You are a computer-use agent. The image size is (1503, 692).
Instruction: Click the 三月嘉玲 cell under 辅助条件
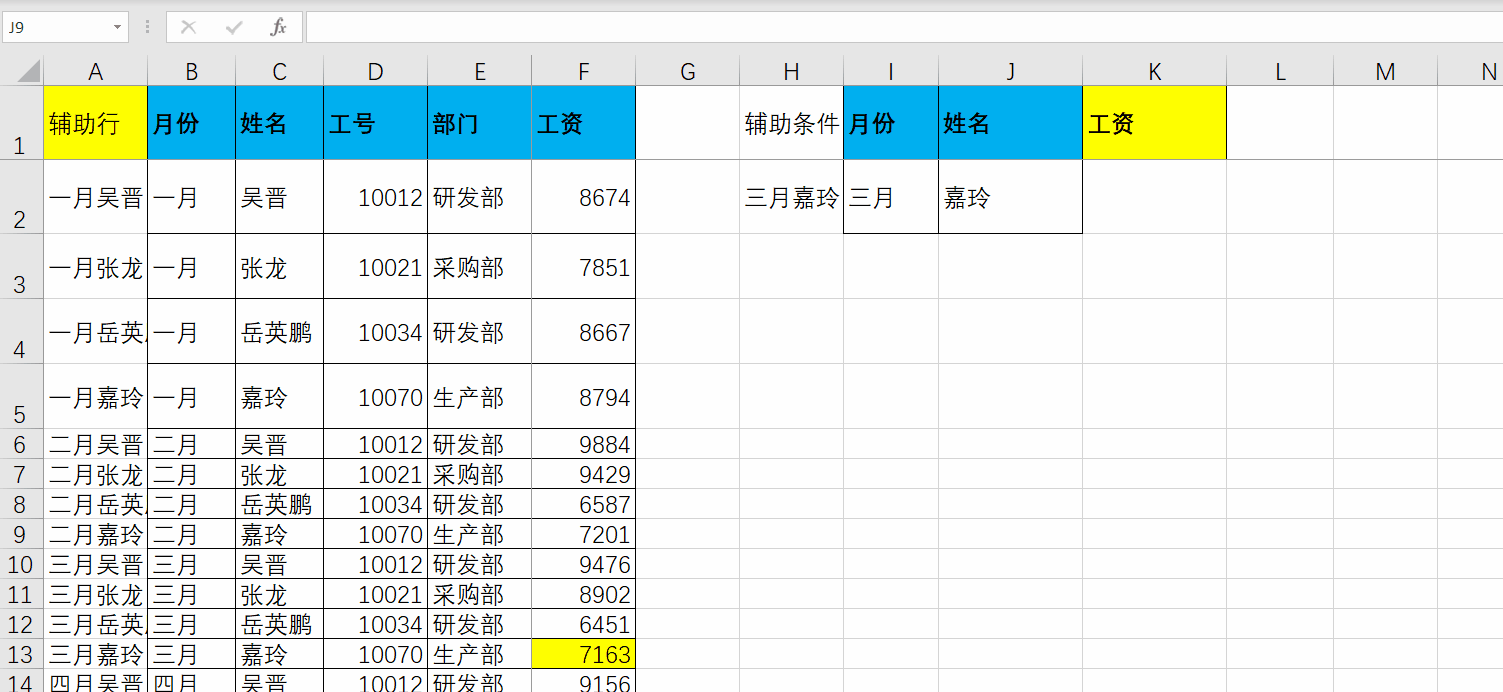[791, 198]
